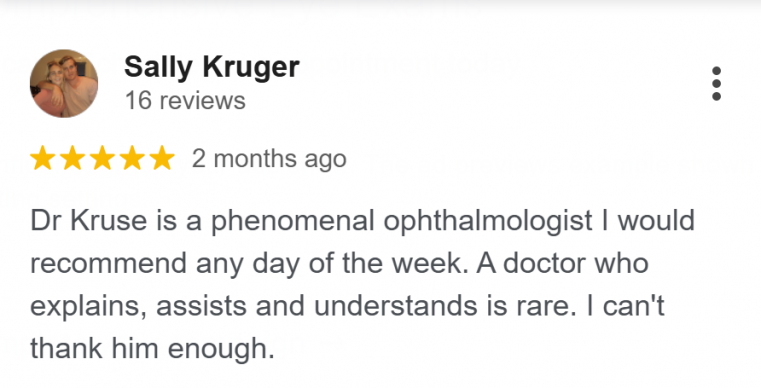Click "recommend any day of the week" line

[x=249, y=264]
